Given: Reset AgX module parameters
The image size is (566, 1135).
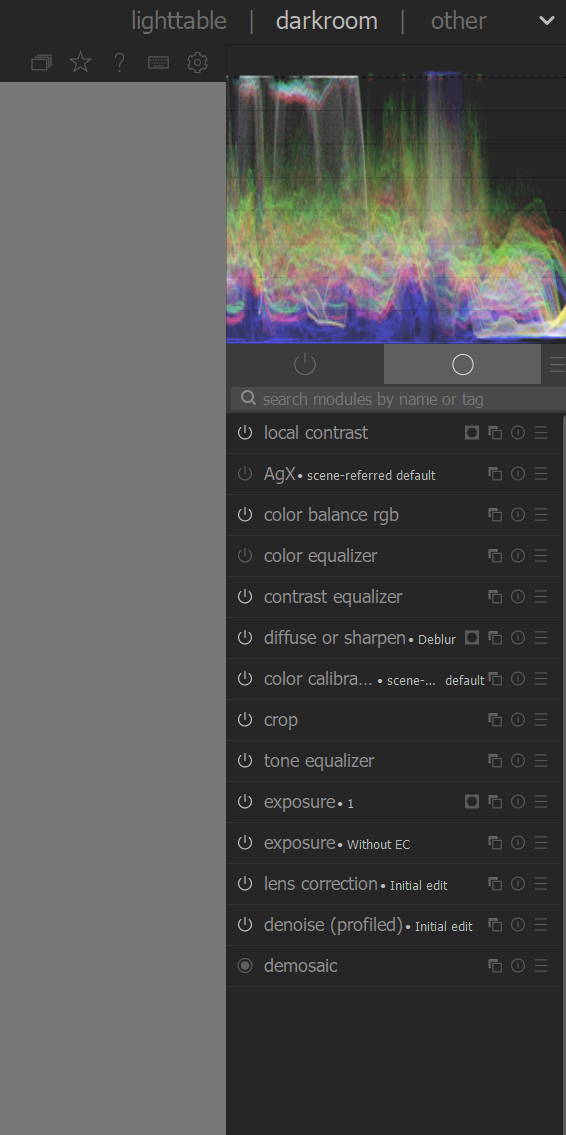Looking at the screenshot, I should click(x=518, y=474).
